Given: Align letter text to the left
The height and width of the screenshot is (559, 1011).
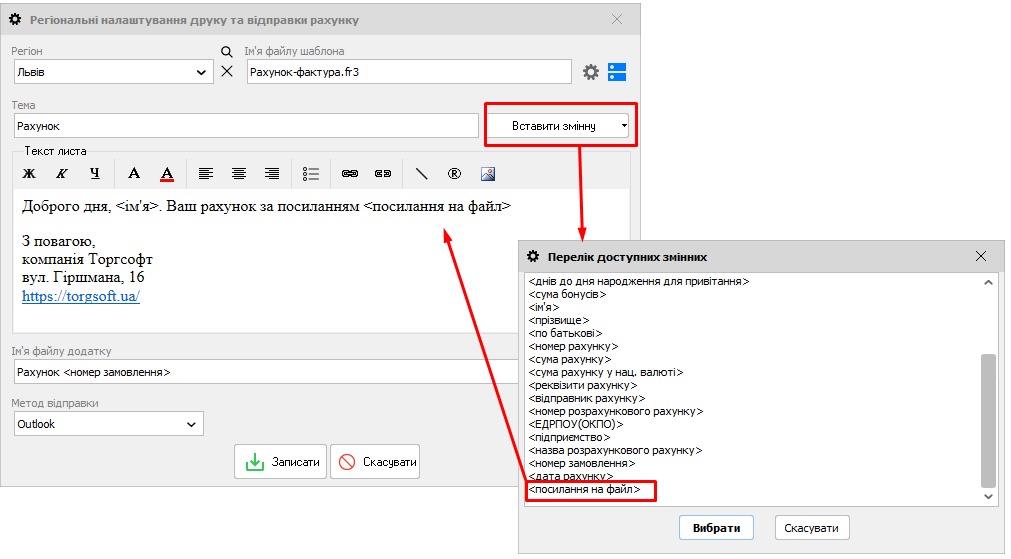Looking at the screenshot, I should point(206,174).
